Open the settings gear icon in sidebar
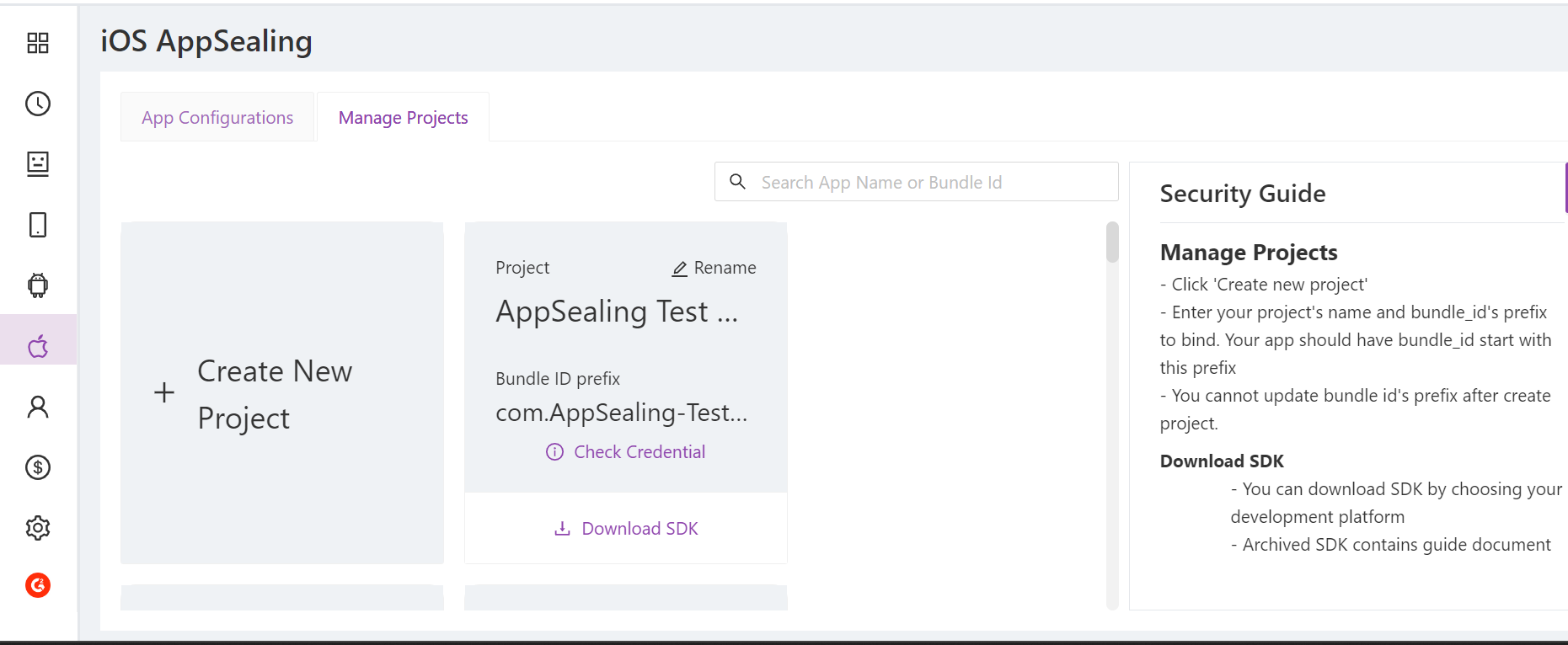The width and height of the screenshot is (1568, 645). coord(38,528)
